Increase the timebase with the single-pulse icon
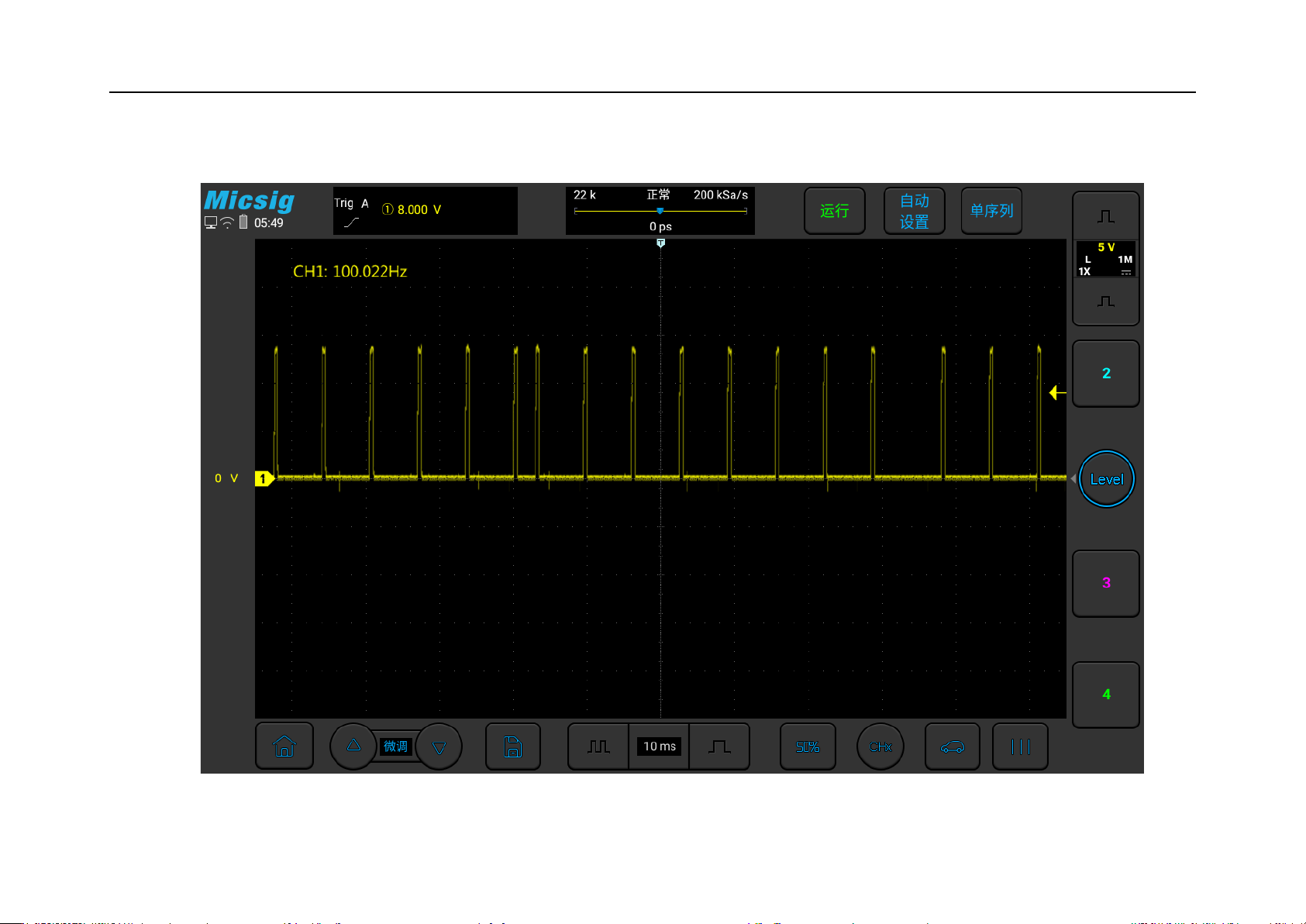The image size is (1306, 924). 719,746
